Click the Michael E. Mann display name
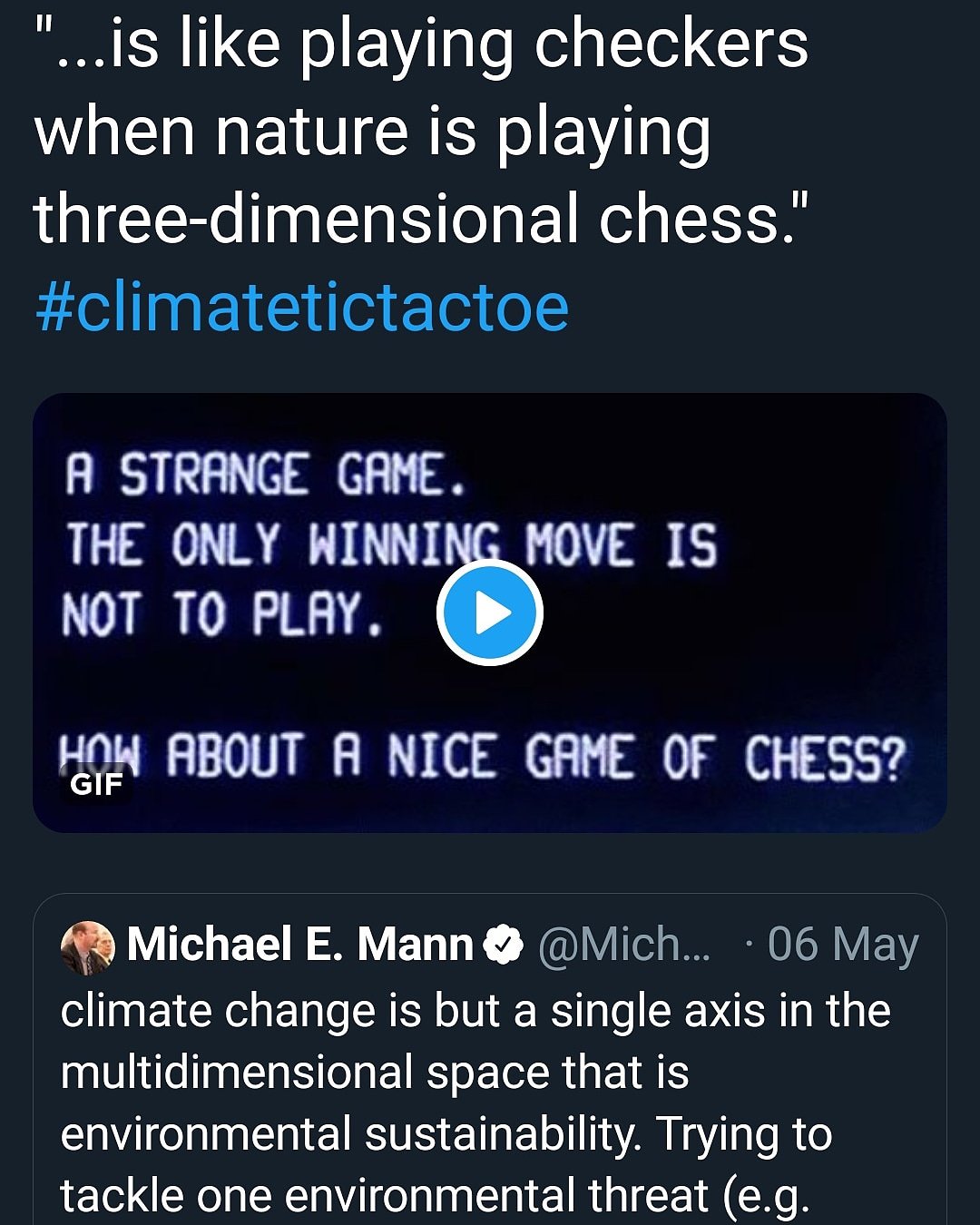Viewport: 980px width, 1225px height. pos(300,945)
